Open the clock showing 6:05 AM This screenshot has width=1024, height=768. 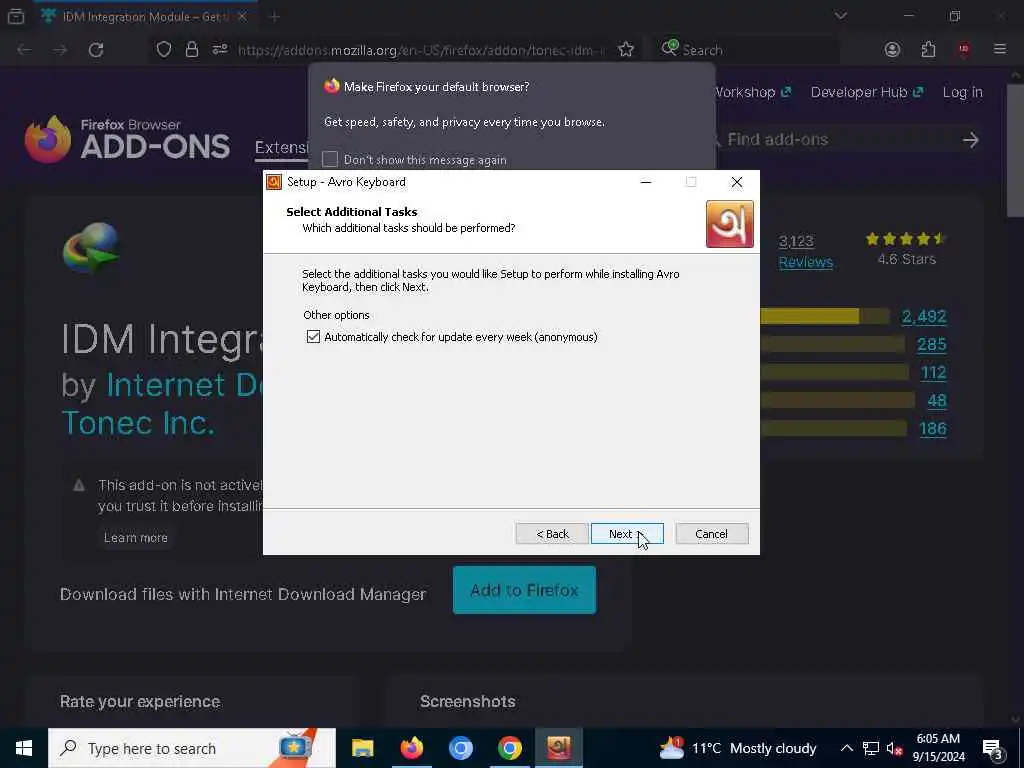click(x=938, y=748)
